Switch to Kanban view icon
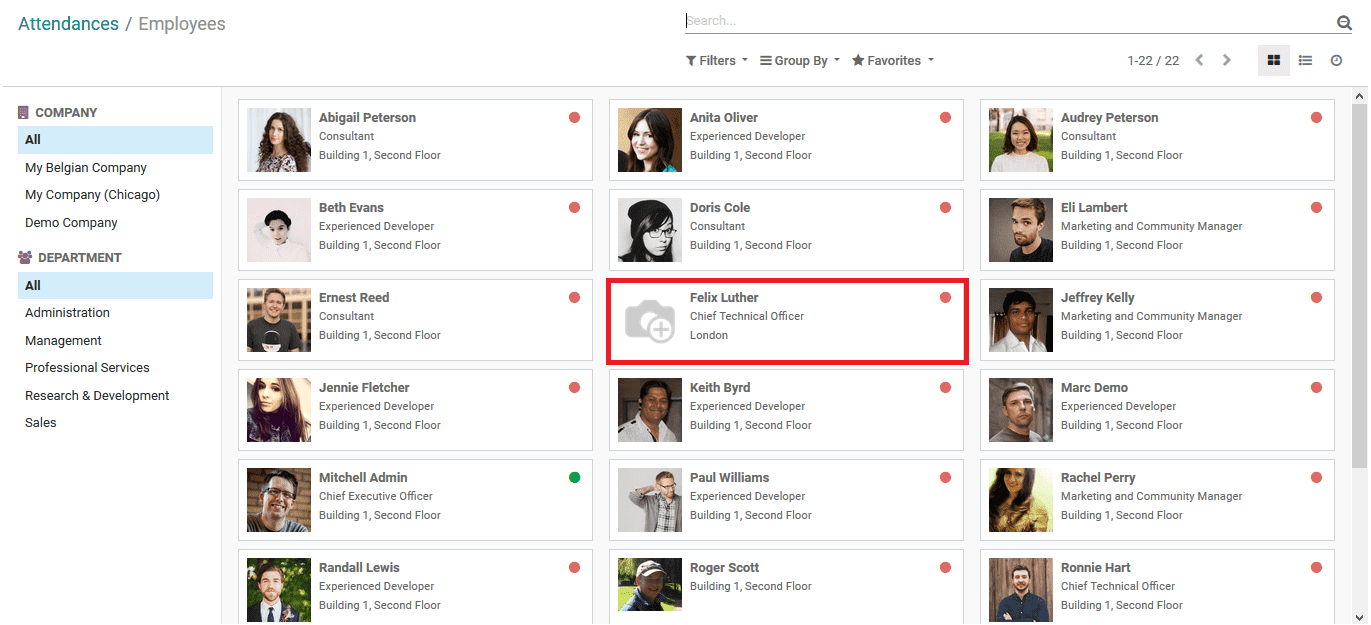 pos(1273,61)
